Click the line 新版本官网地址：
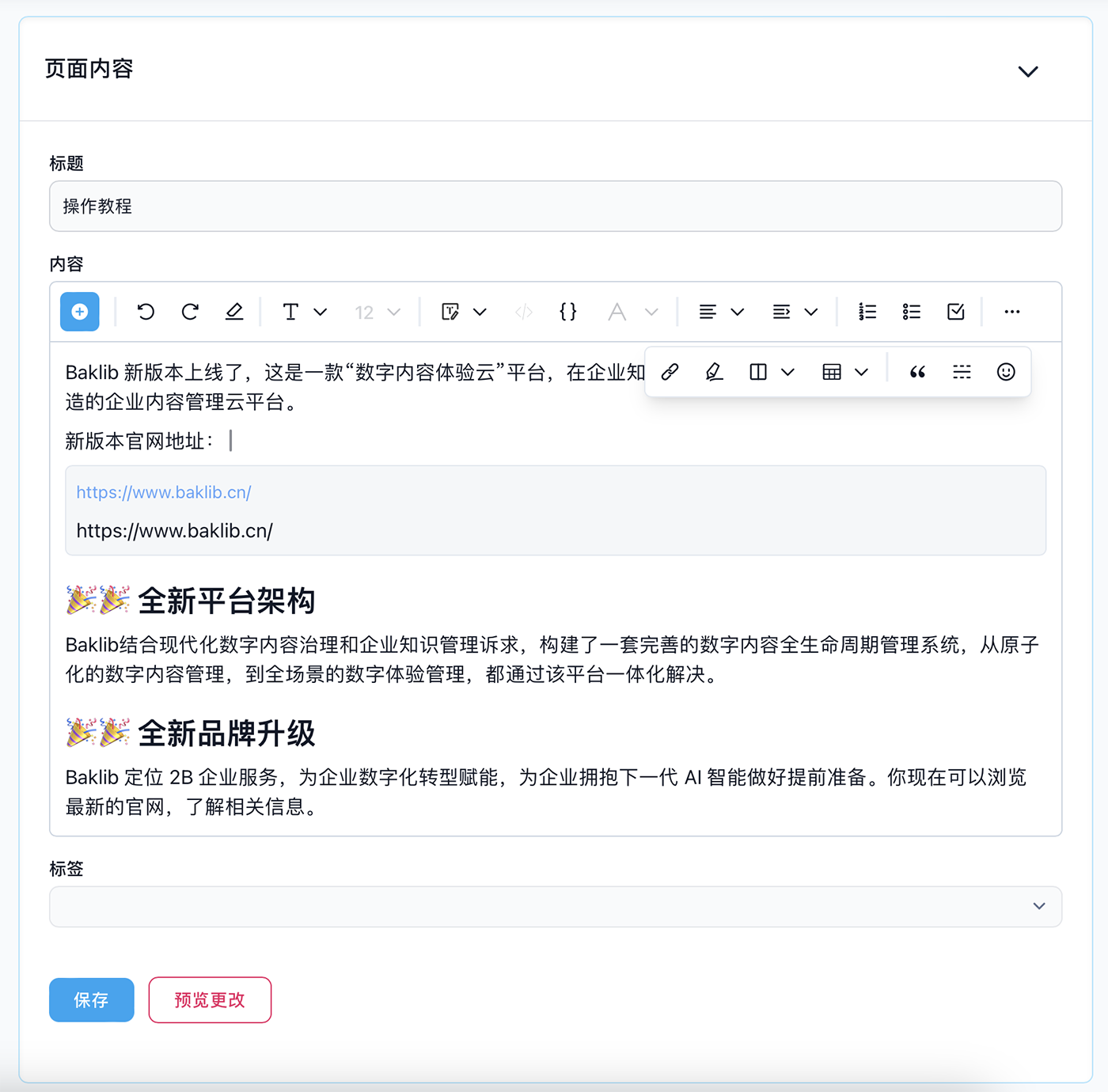The height and width of the screenshot is (1092, 1108). tap(139, 441)
